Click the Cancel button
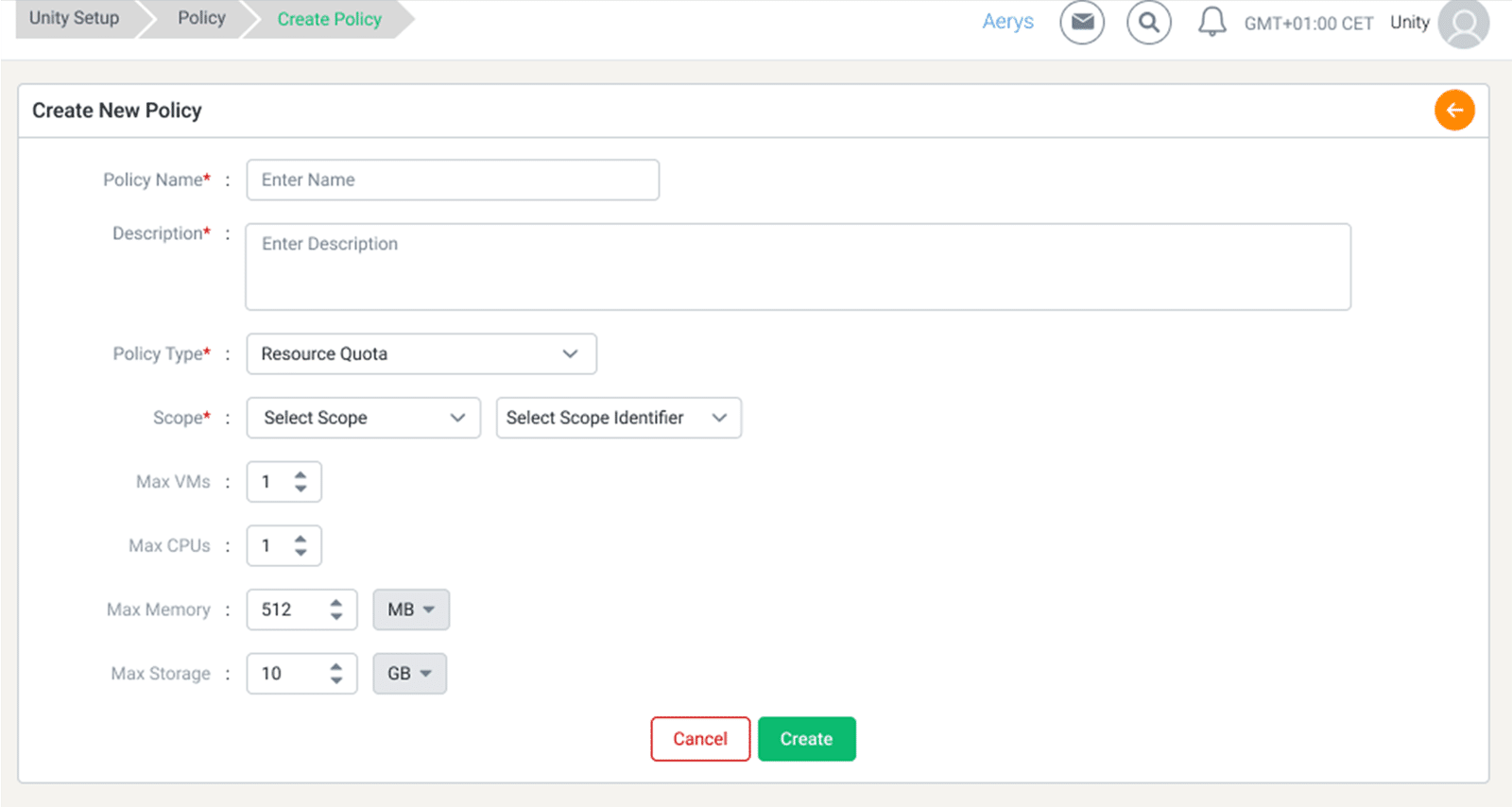 click(x=700, y=739)
